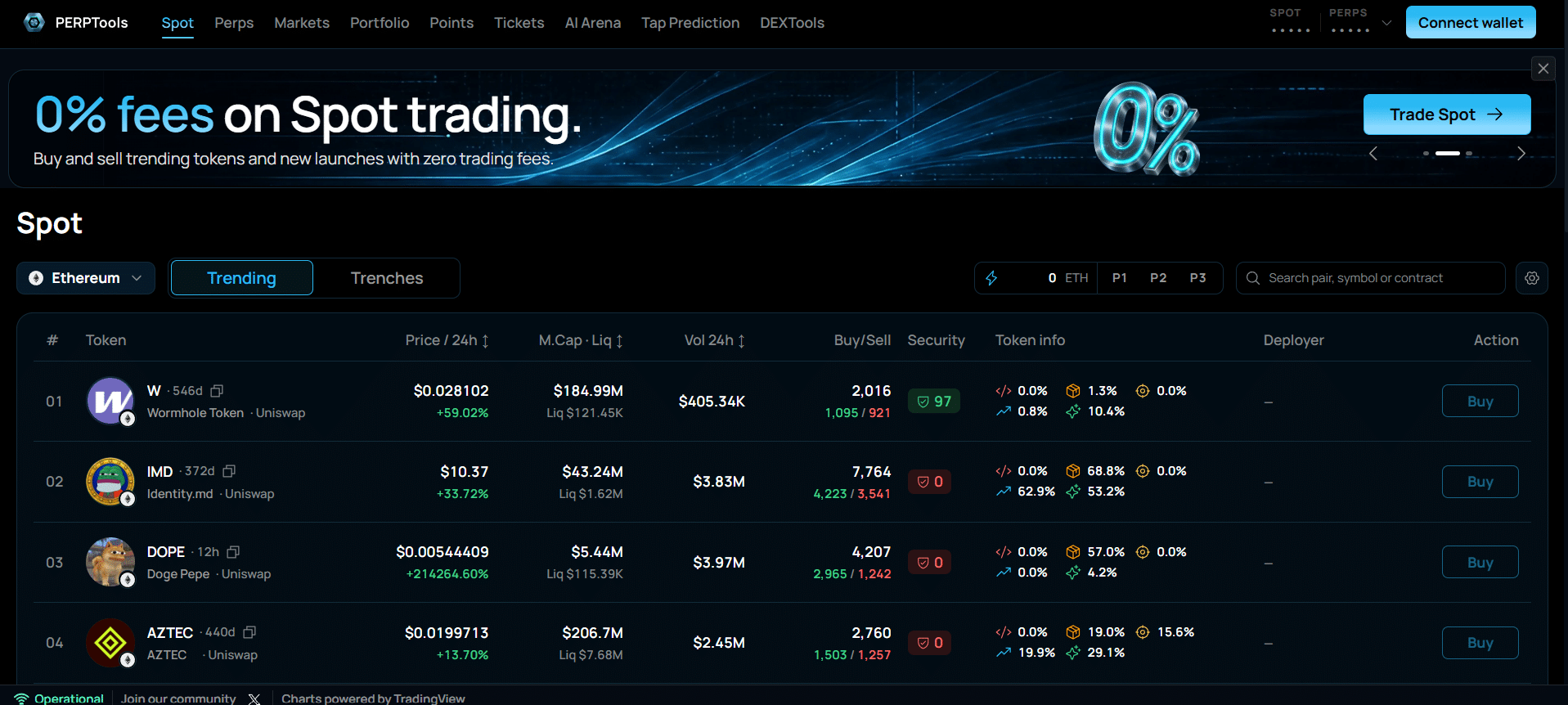Open the Perps nav tab
Viewport: 1568px width, 705px height.
tap(234, 23)
